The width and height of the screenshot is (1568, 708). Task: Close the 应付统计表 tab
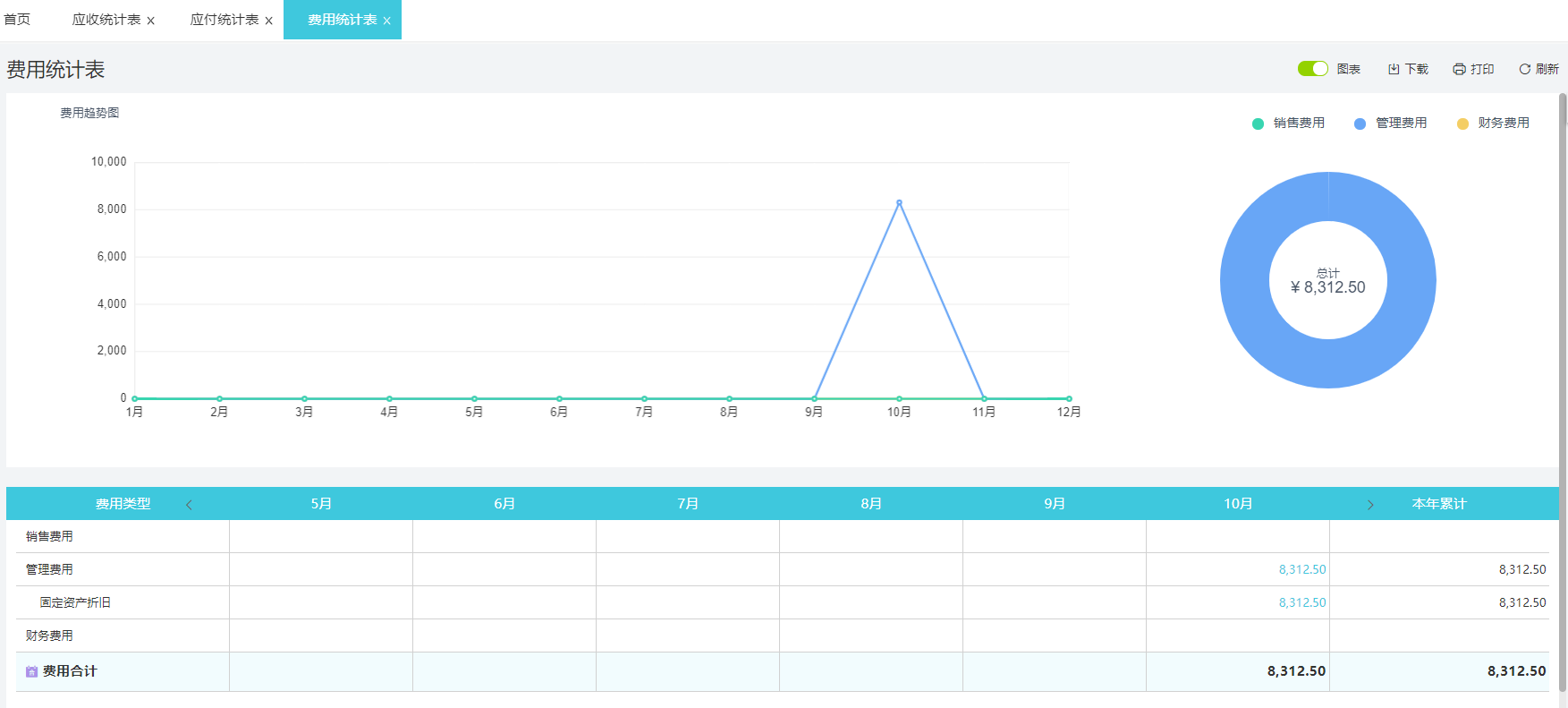coord(268,21)
